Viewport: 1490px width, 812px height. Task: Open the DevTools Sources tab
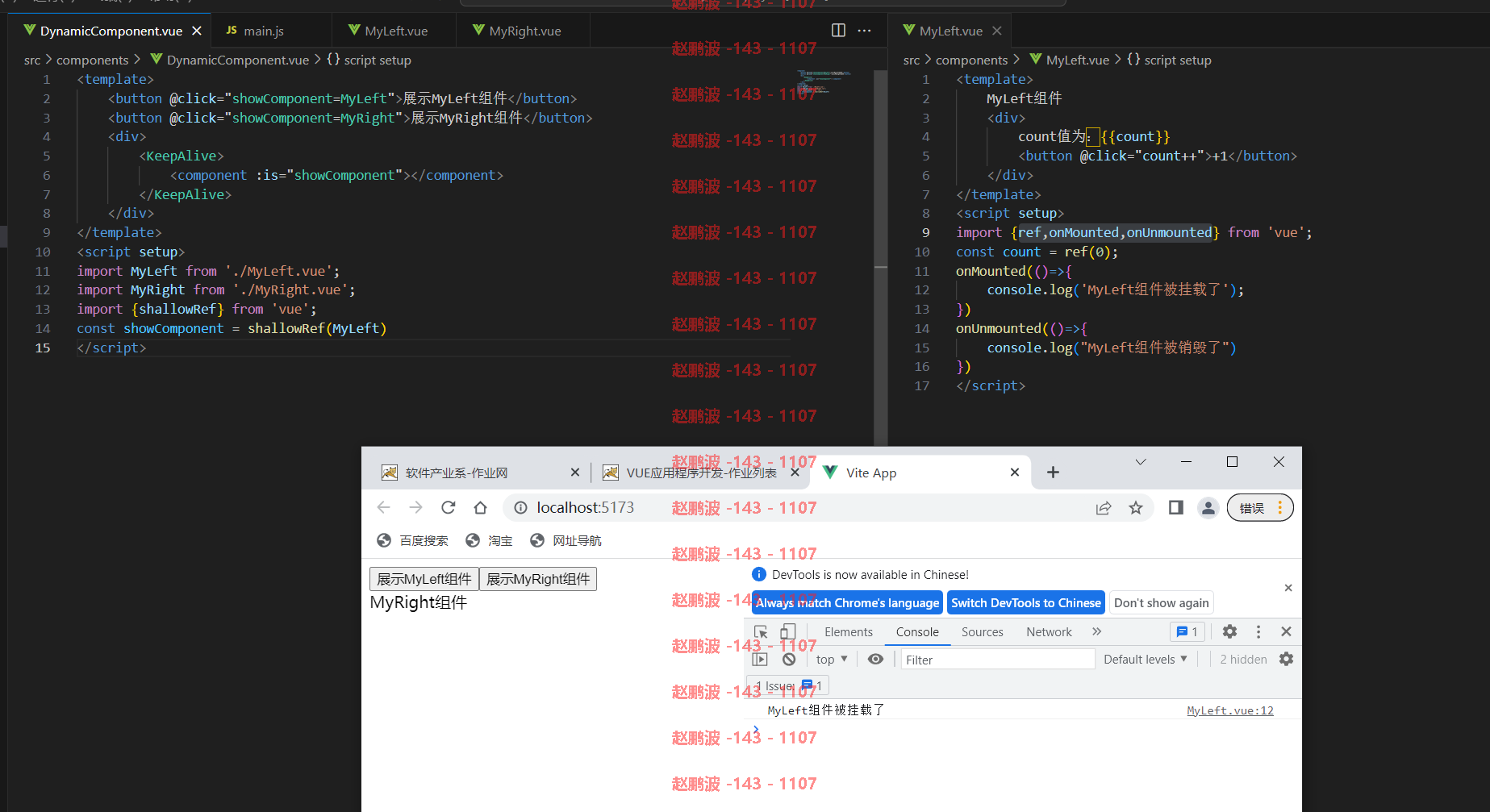click(982, 632)
